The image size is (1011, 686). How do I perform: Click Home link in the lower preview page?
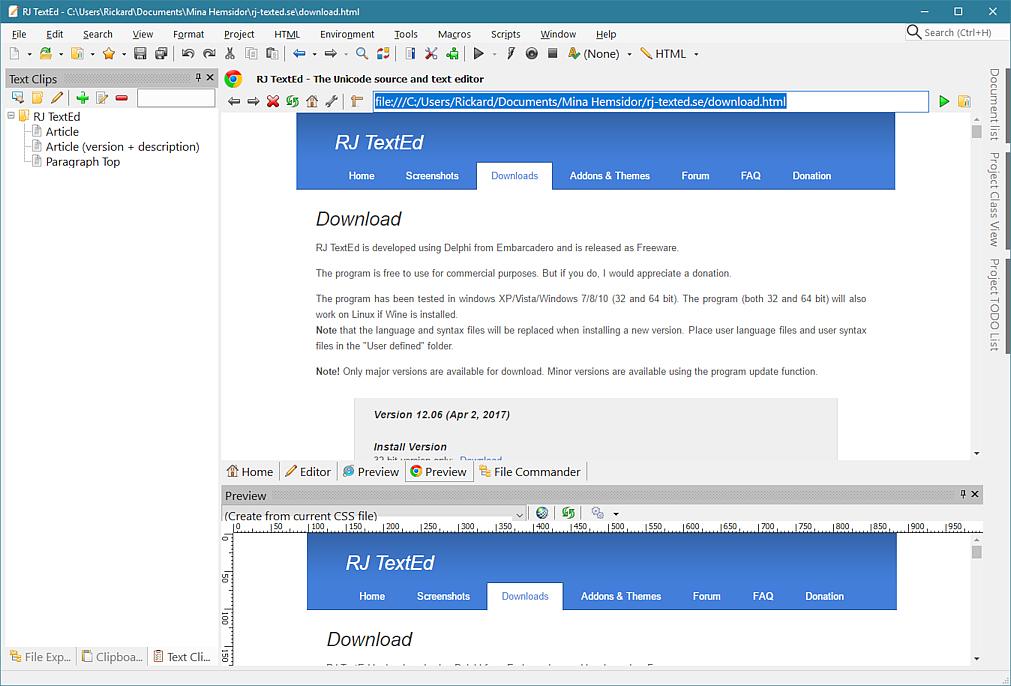click(x=372, y=596)
